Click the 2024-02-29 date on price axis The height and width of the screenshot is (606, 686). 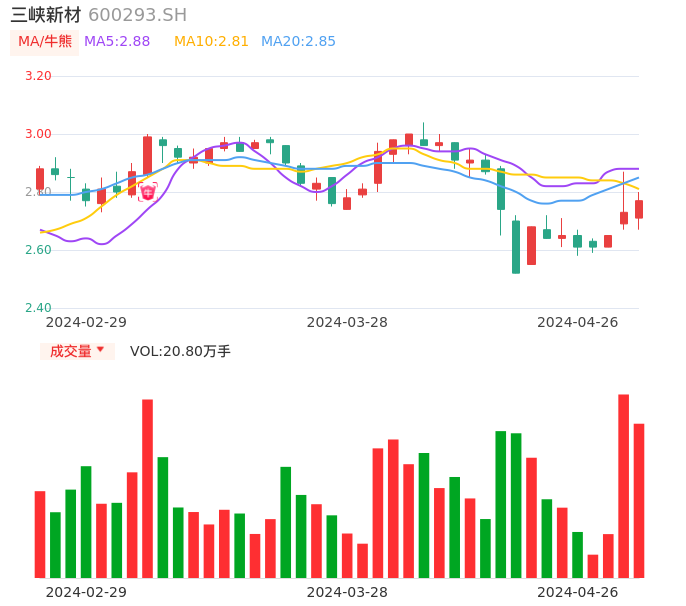[x=86, y=322]
